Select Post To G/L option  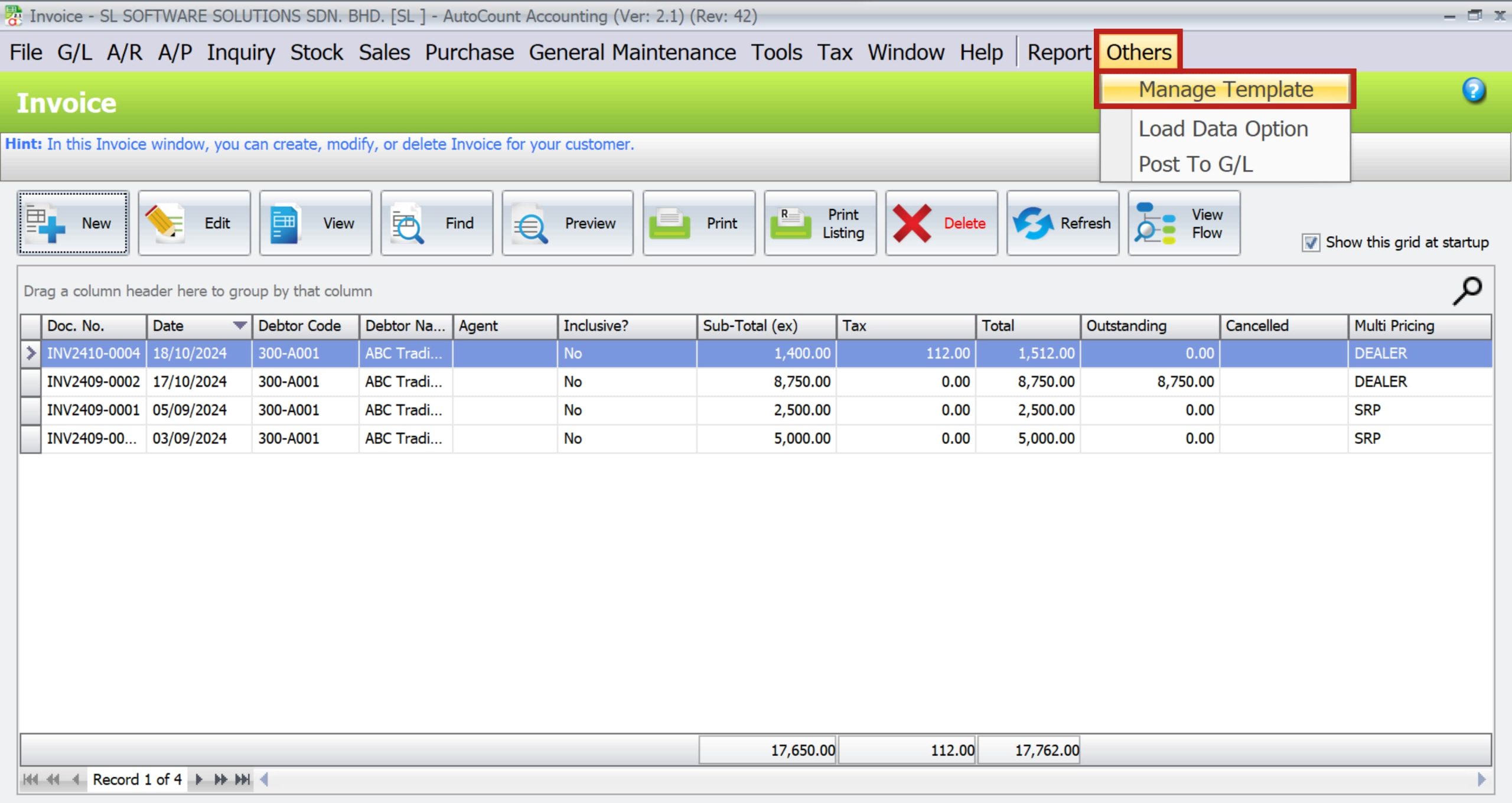click(1195, 165)
